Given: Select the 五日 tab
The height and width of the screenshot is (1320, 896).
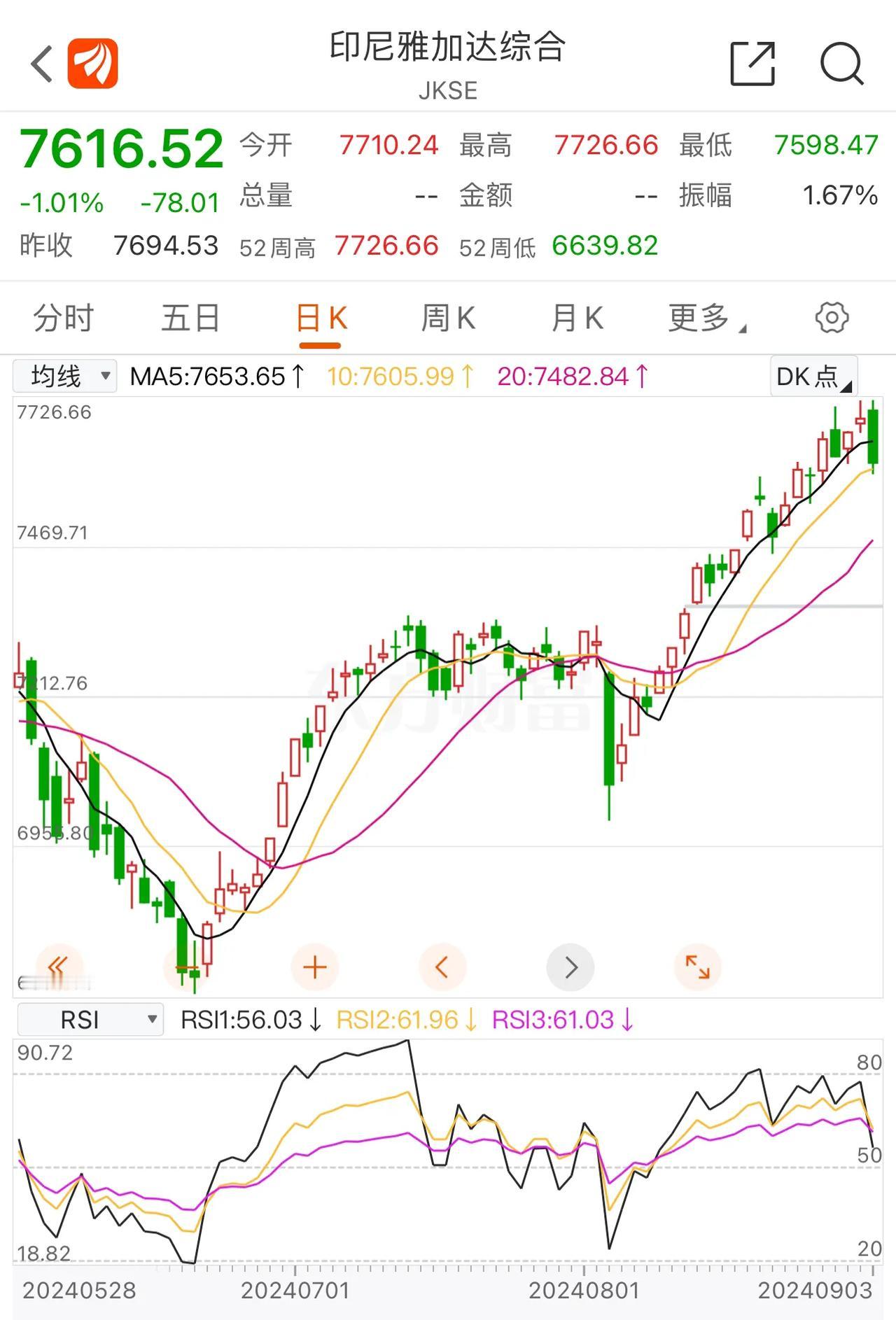Looking at the screenshot, I should (191, 318).
